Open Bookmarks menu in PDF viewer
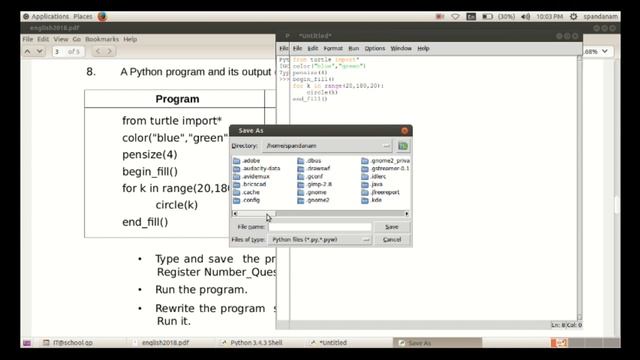This screenshot has height=360, width=640. click(102, 39)
